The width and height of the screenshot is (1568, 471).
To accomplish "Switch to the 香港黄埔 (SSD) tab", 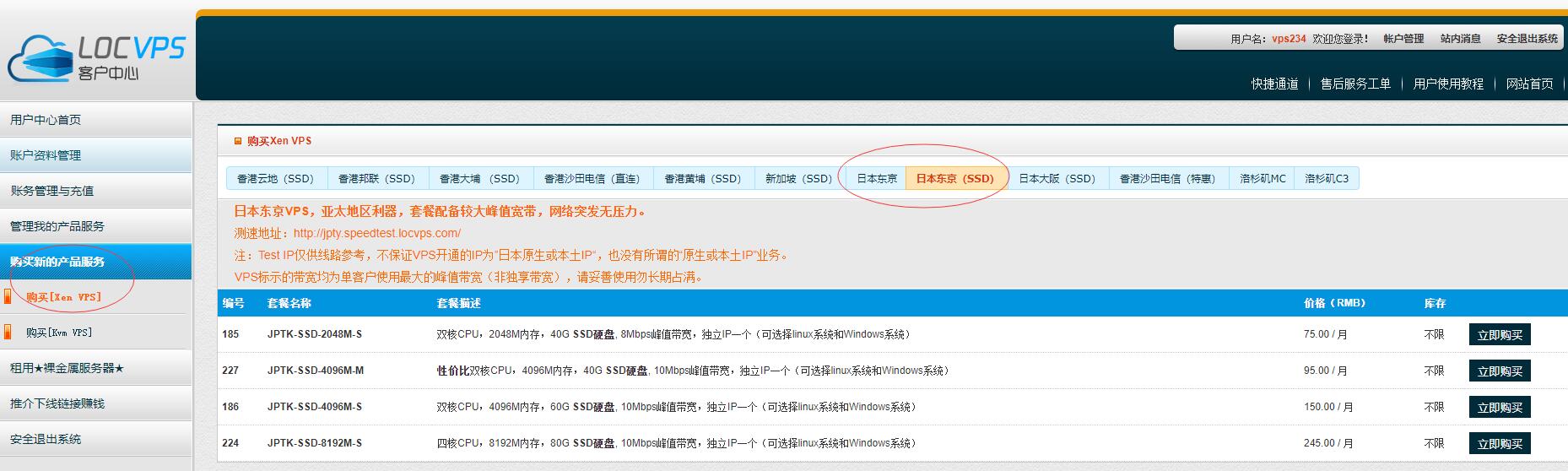I will (702, 178).
